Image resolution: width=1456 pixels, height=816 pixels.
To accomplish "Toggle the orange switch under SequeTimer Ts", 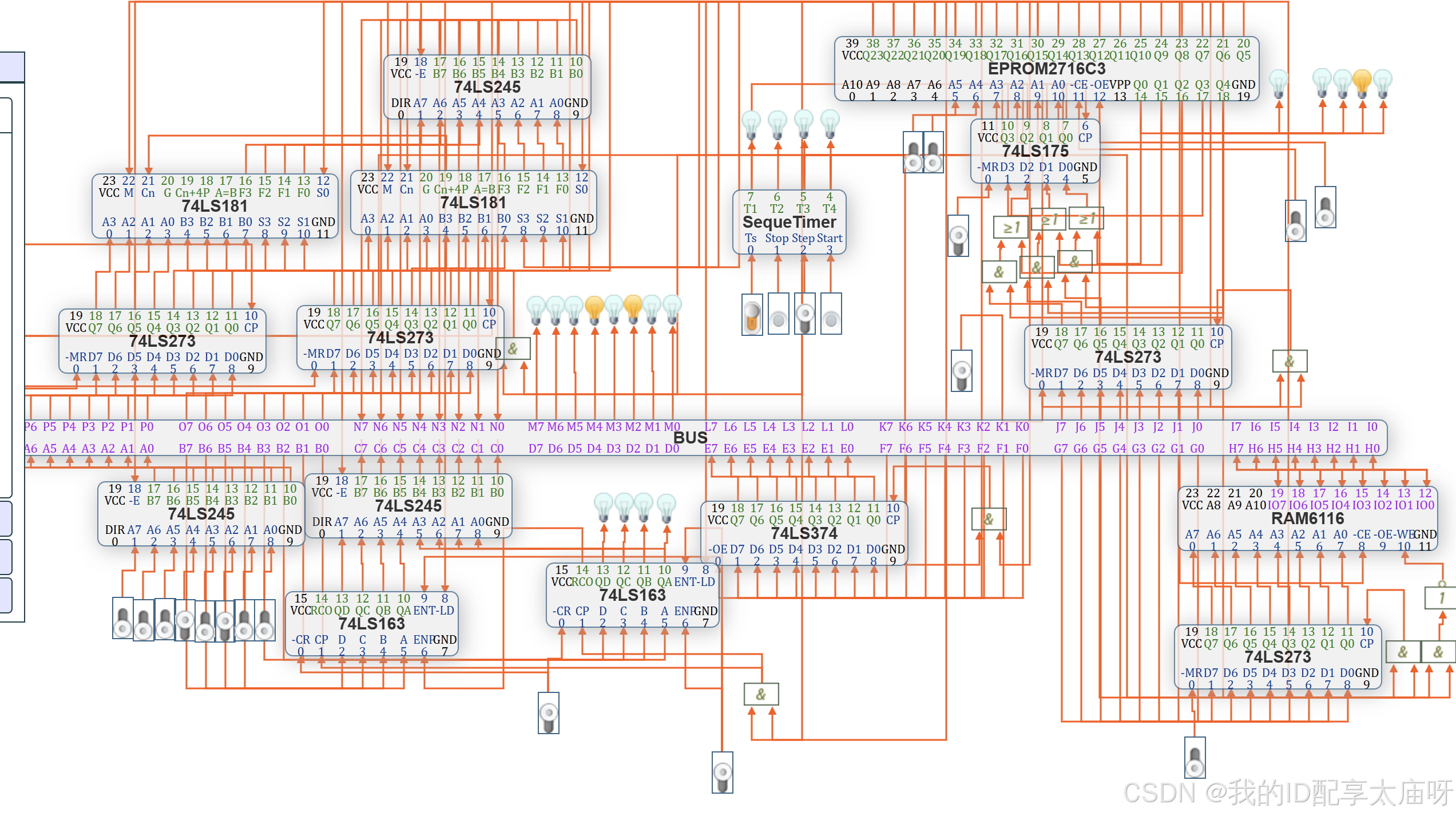I will click(752, 314).
